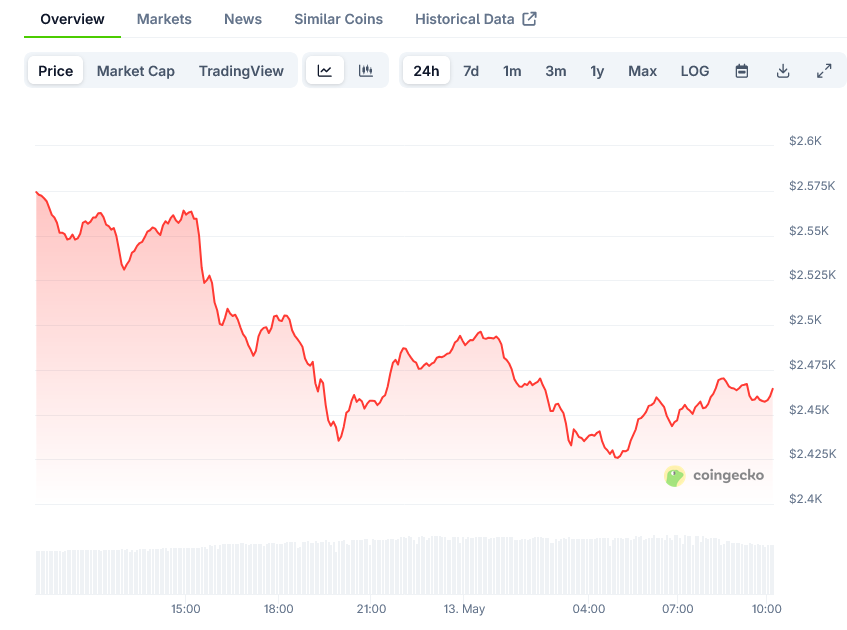Image resolution: width=847 pixels, height=630 pixels.
Task: Enable LOG scale for the chart
Action: click(694, 70)
